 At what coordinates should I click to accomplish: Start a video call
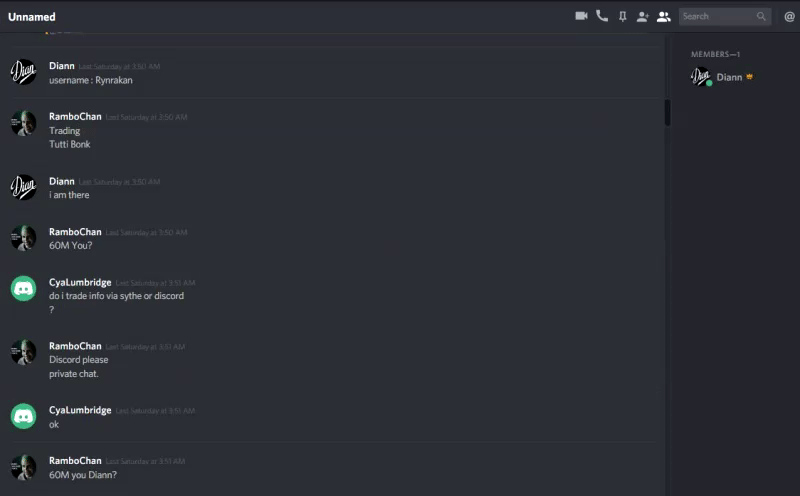[x=581, y=16]
